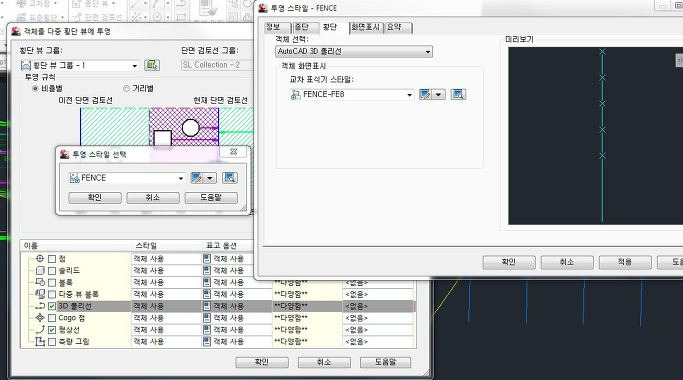Open the 횡단 뷰 그룹 - 1 dropdown
The height and width of the screenshot is (380, 683).
135,66
